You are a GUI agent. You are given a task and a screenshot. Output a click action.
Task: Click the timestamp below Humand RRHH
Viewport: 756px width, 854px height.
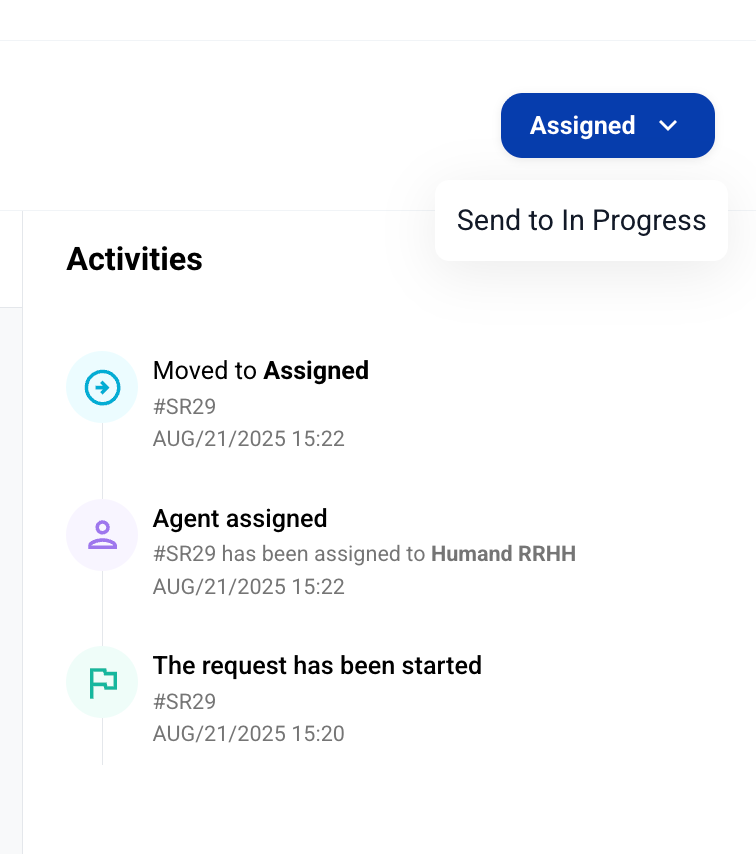click(x=248, y=587)
